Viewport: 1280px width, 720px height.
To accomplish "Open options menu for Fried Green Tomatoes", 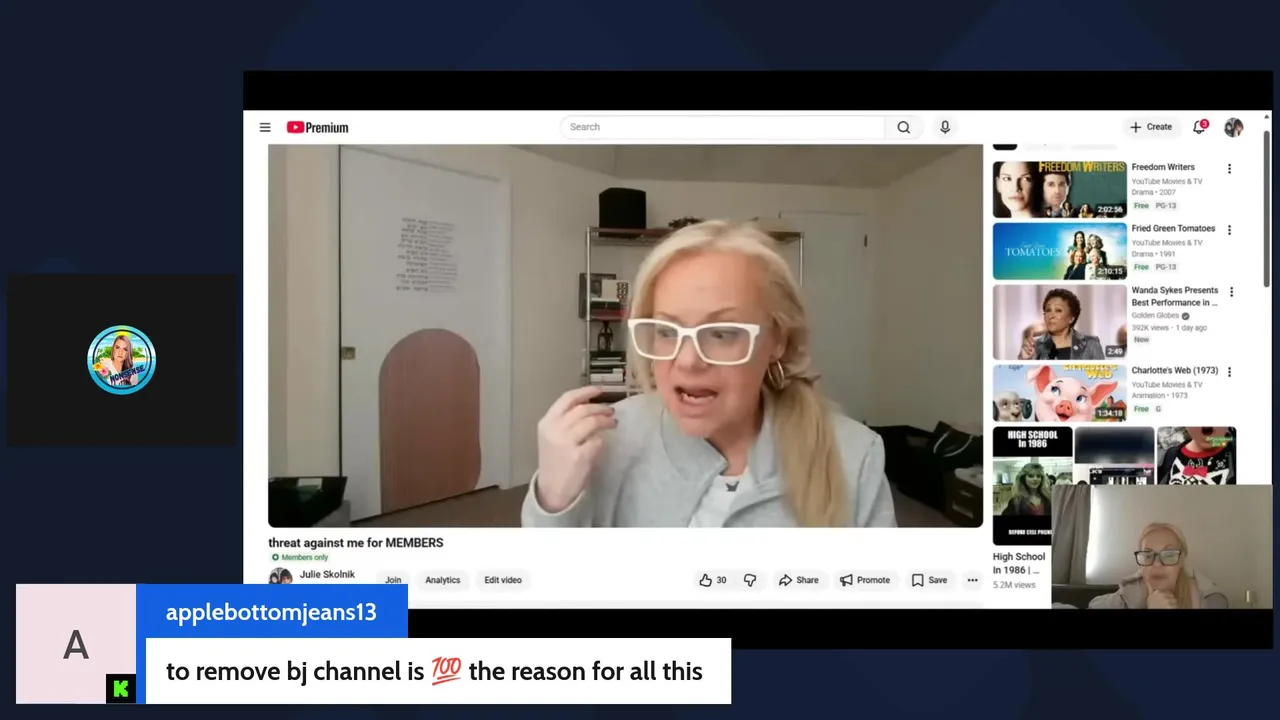I will click(x=1229, y=230).
